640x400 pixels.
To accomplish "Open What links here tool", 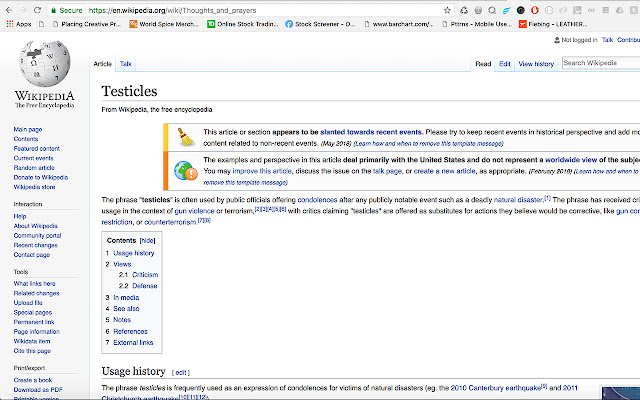I will click(x=34, y=284).
